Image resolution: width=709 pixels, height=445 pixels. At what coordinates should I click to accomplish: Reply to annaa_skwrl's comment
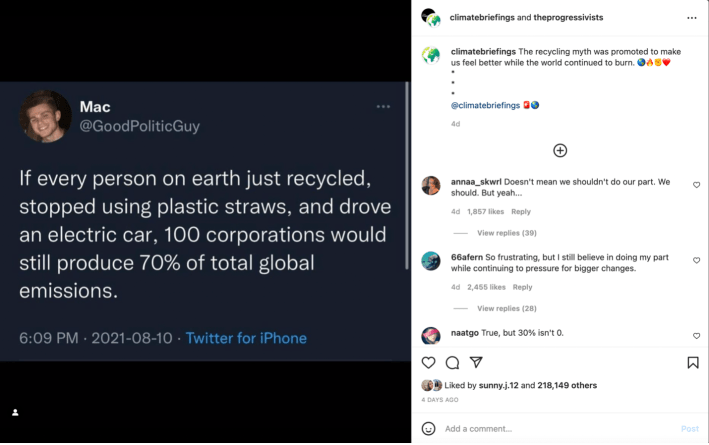pyautogui.click(x=521, y=212)
